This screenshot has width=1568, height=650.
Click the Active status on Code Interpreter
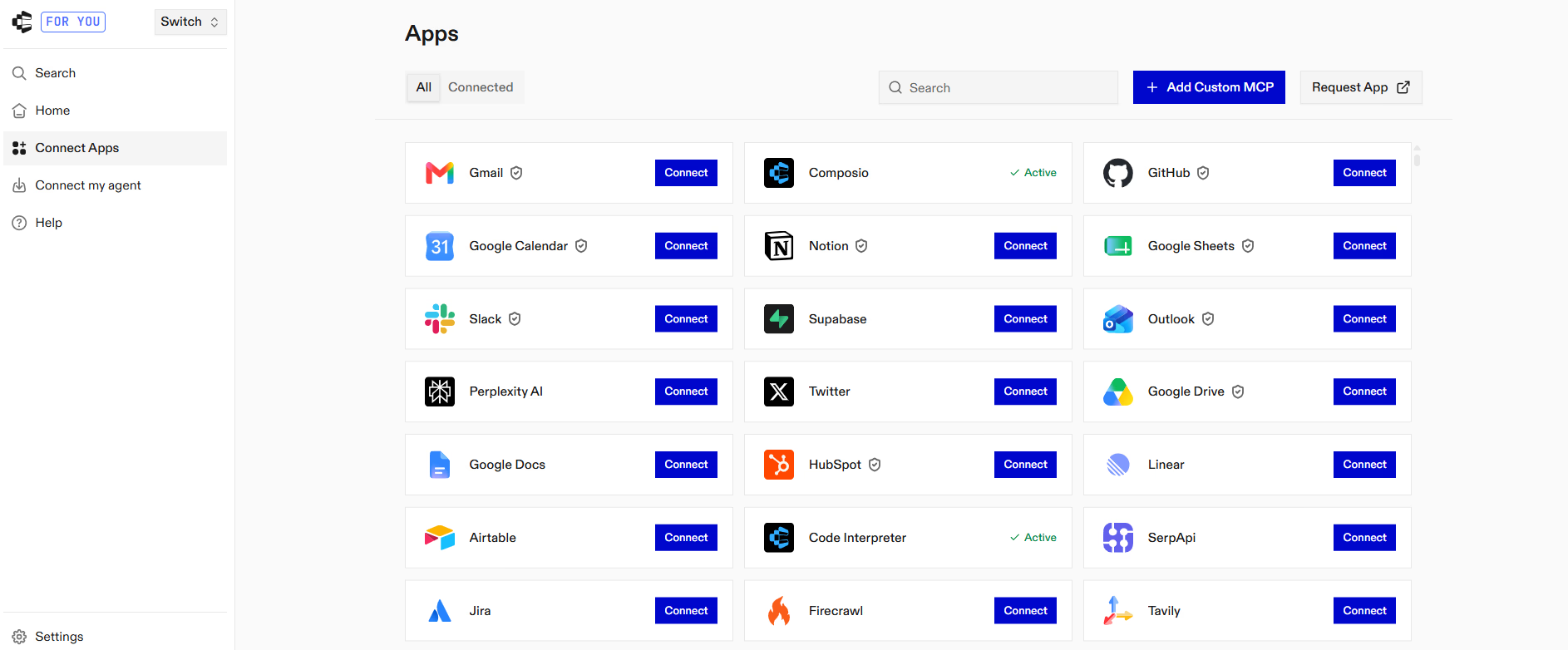[x=1033, y=538]
